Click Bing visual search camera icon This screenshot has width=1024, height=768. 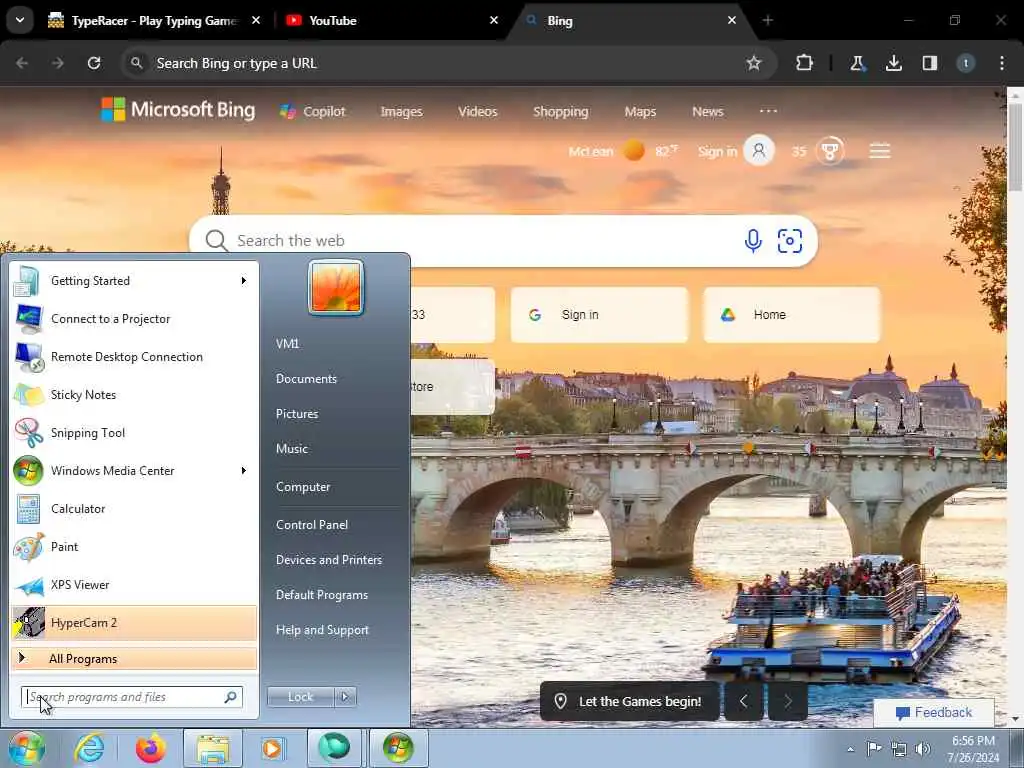coord(790,240)
